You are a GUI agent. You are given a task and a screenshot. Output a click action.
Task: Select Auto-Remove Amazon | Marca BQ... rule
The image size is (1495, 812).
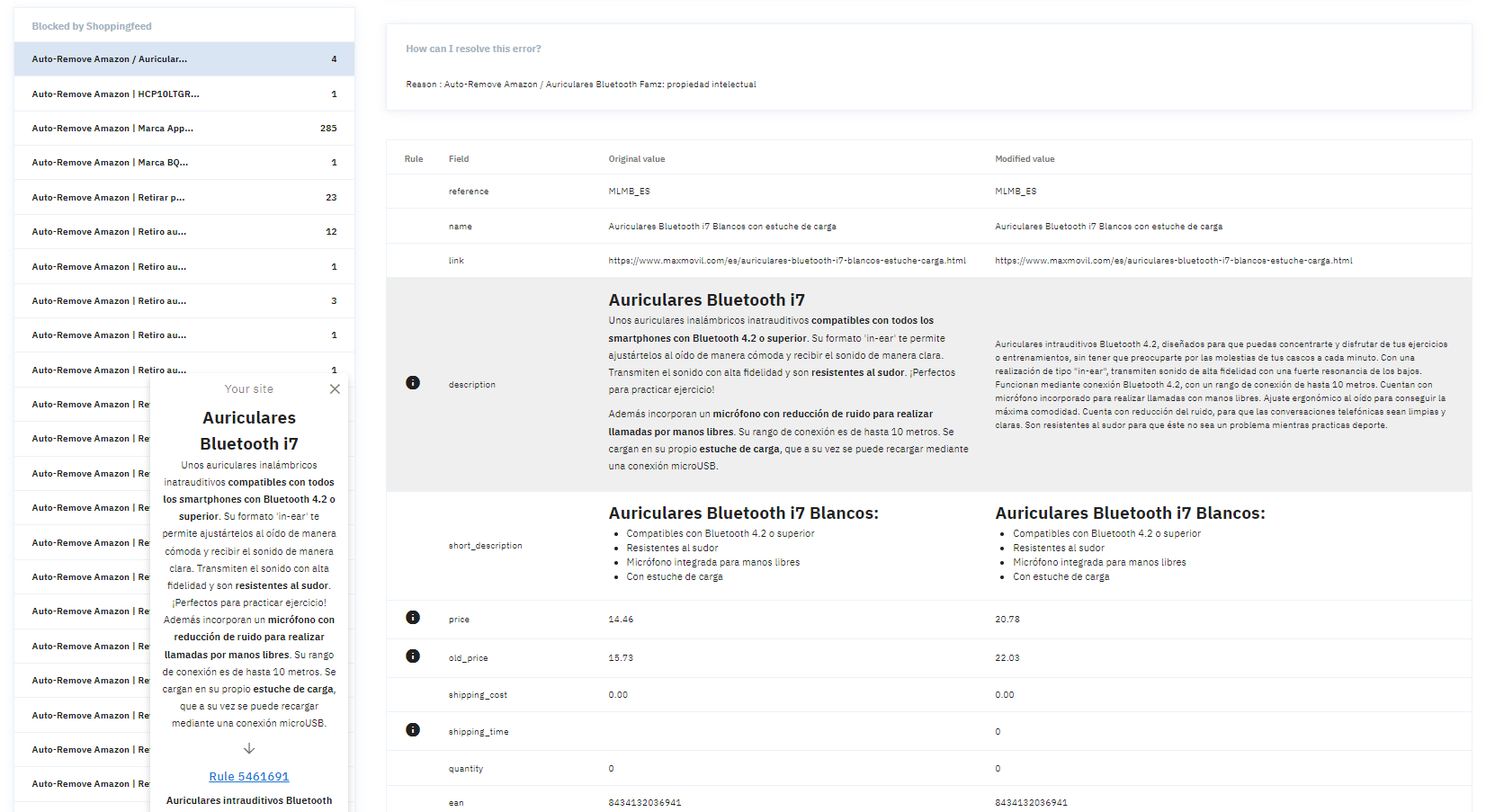(x=184, y=163)
